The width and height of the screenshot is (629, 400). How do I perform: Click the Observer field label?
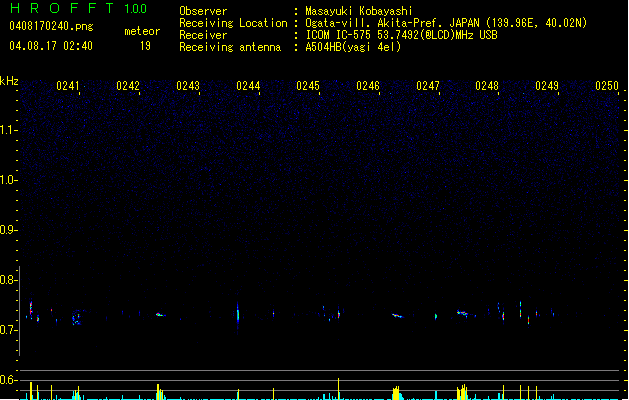203,11
